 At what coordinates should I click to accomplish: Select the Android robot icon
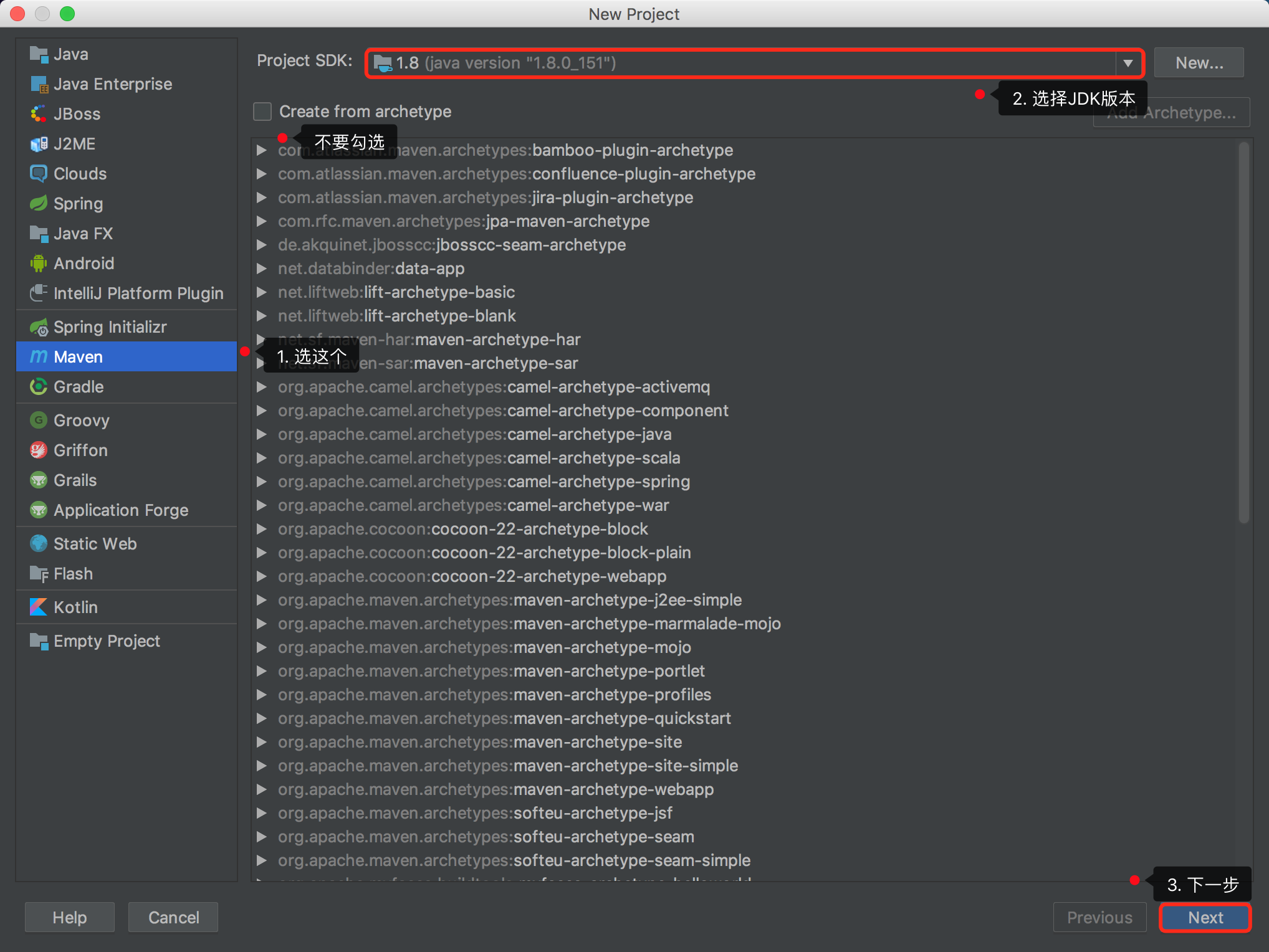[39, 264]
